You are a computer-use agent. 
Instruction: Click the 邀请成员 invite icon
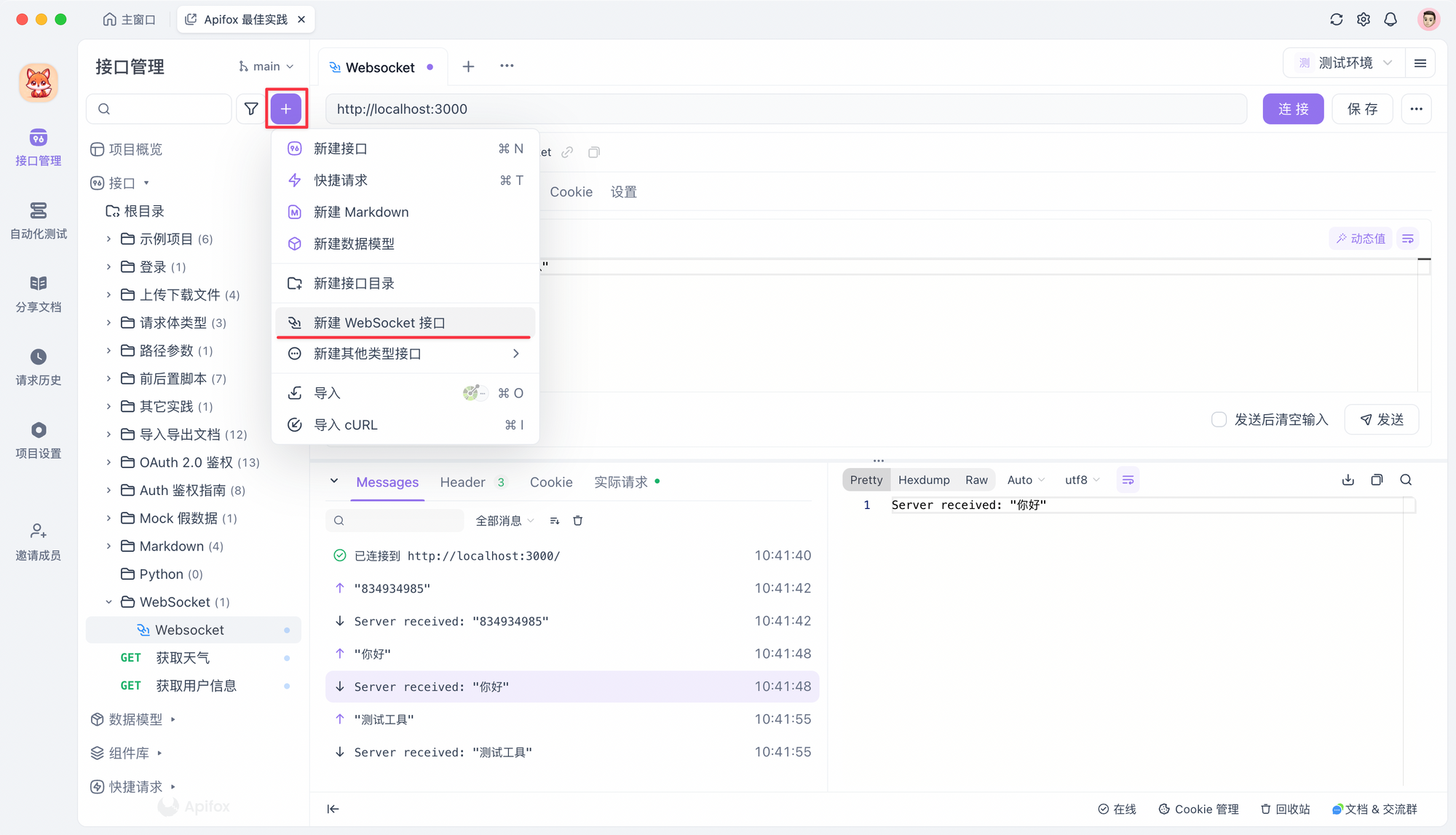tap(37, 539)
